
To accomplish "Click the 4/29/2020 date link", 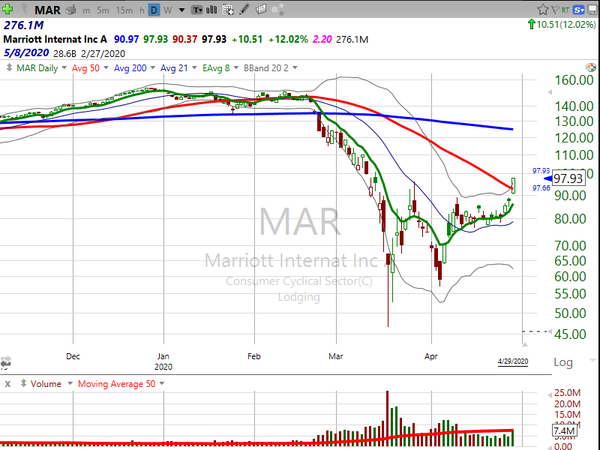I will (513, 362).
